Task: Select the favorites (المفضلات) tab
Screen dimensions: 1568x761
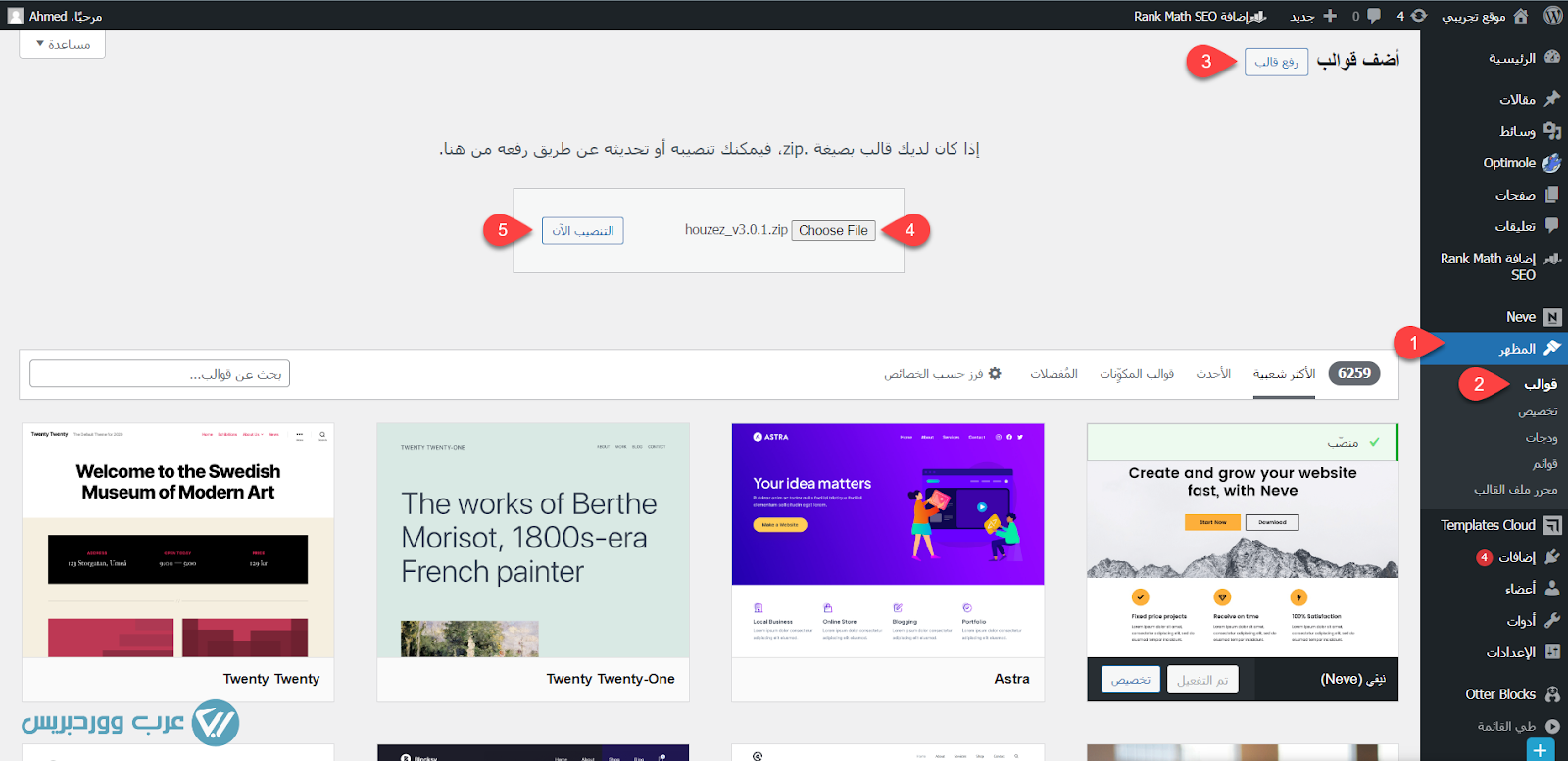Action: click(1053, 374)
